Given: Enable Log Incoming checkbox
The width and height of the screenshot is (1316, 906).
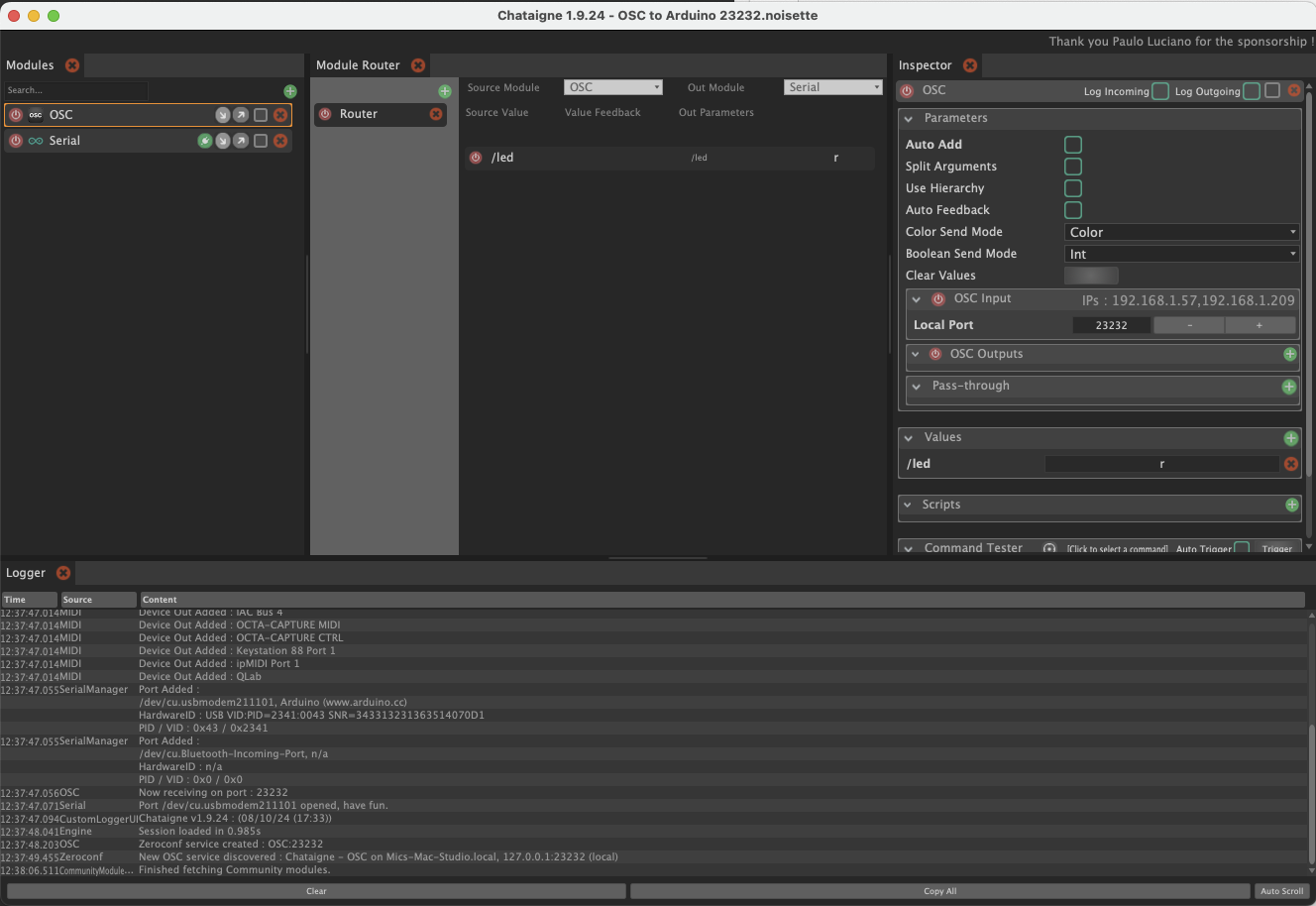Looking at the screenshot, I should pos(1160,91).
